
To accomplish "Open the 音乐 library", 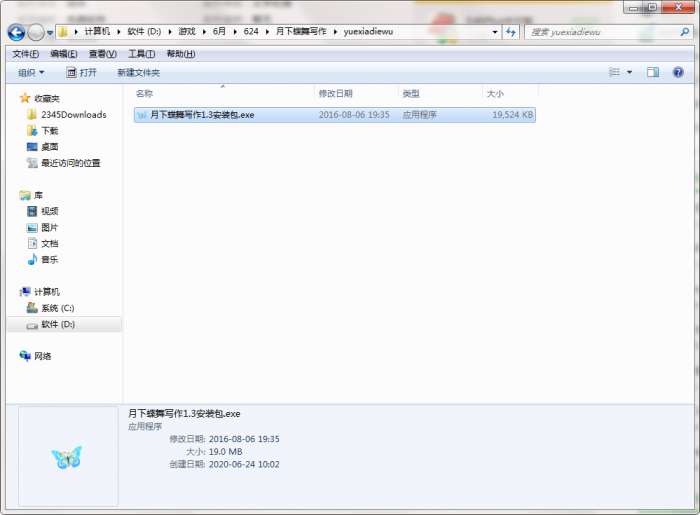I will tap(50, 260).
